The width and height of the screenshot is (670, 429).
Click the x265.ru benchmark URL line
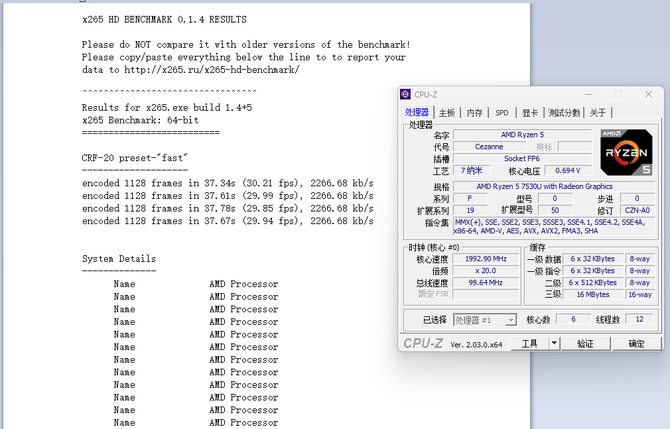(191, 70)
